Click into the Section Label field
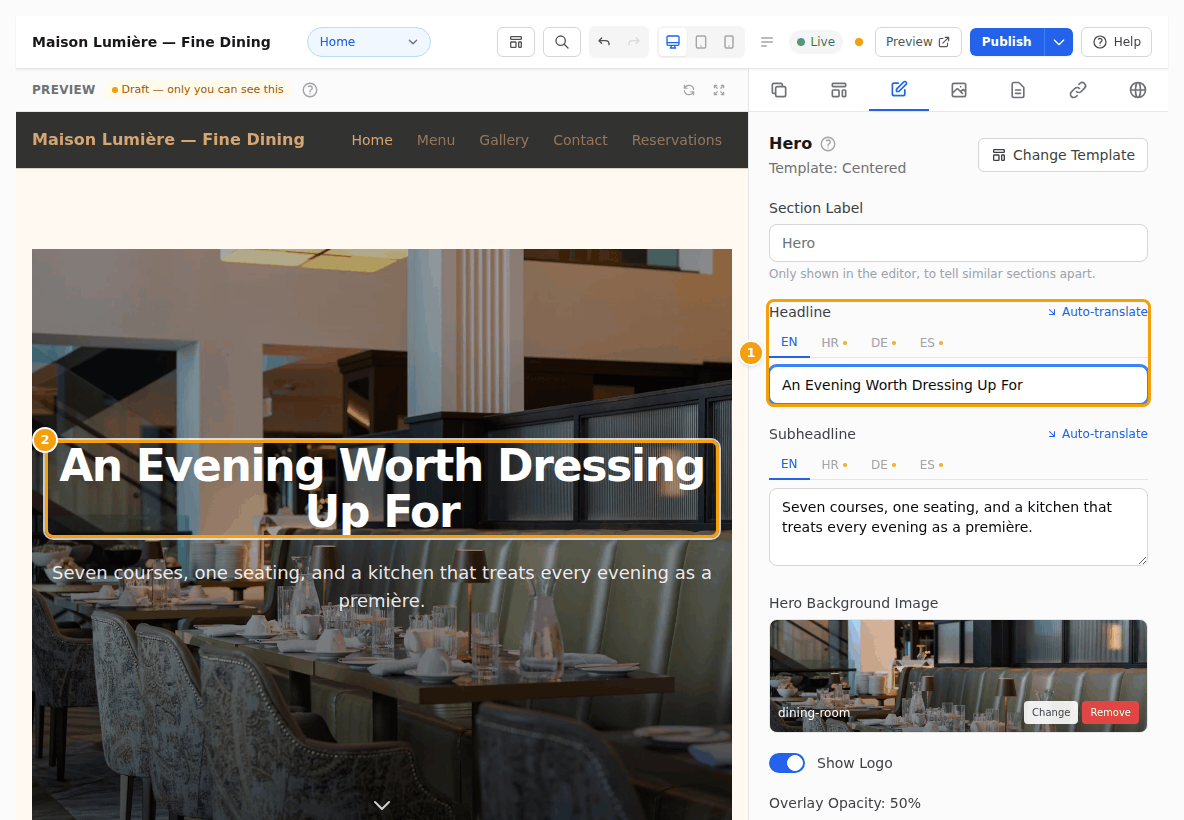1184x820 pixels. (958, 243)
